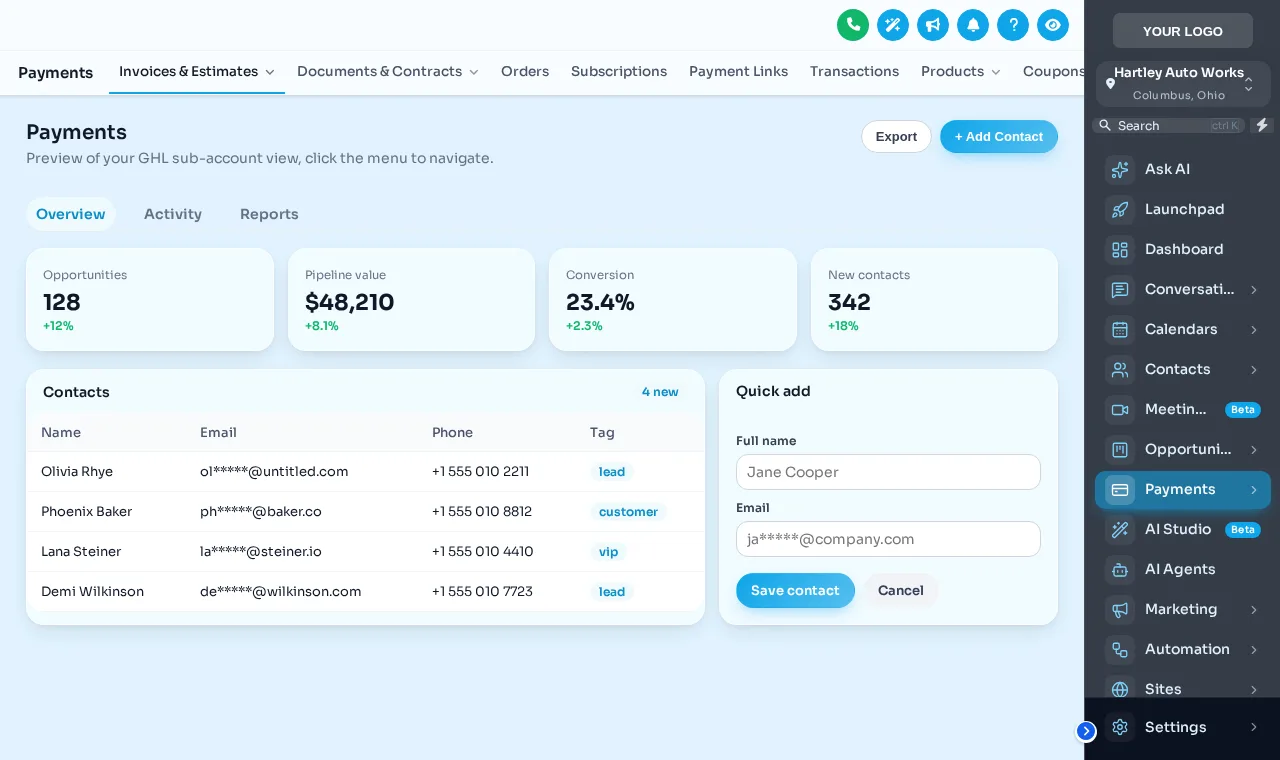1280x760 pixels.
Task: Open the Launchpad rocket icon
Action: (1120, 209)
